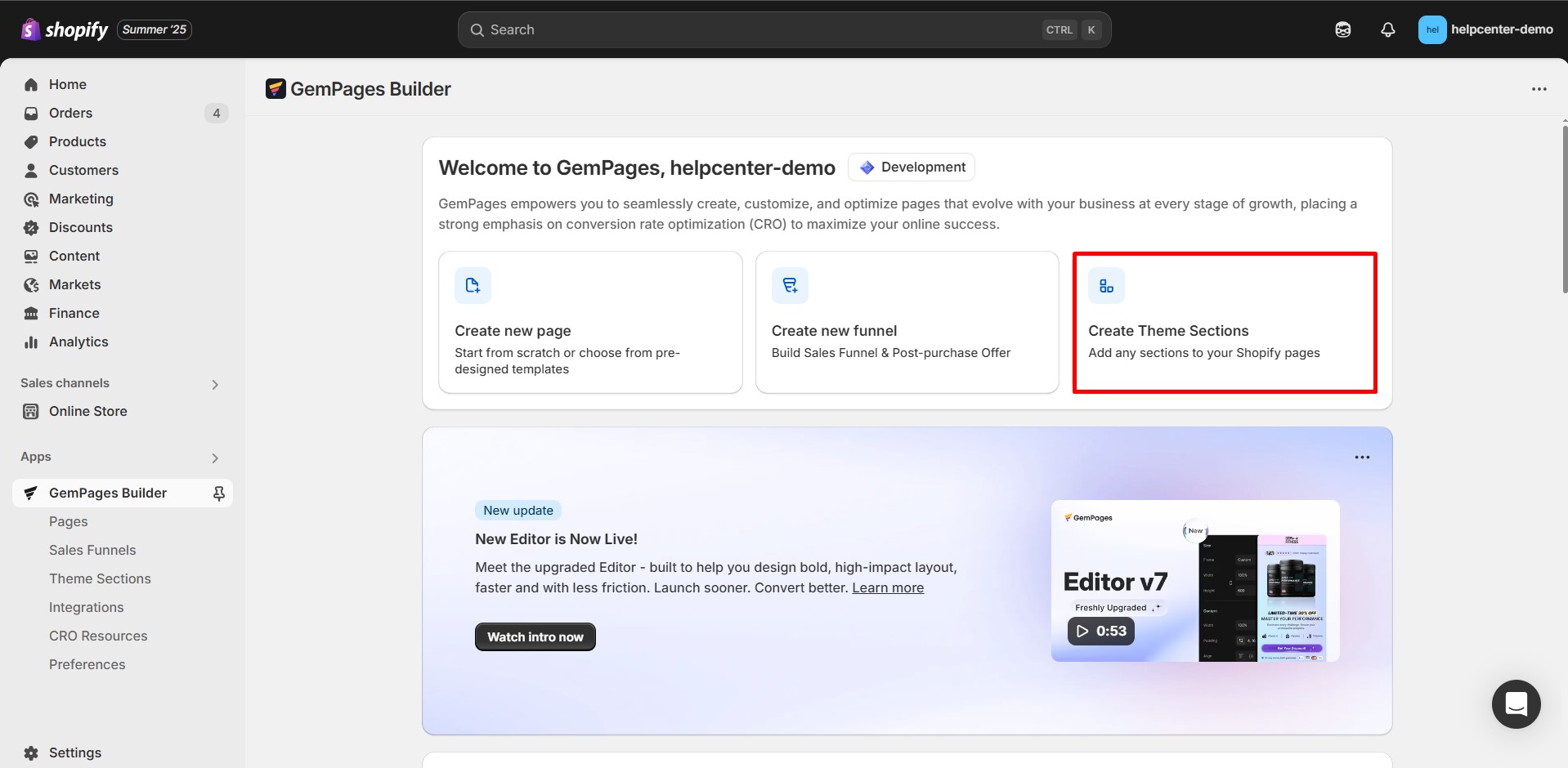Select the Discounts icon in the sidebar

30,227
